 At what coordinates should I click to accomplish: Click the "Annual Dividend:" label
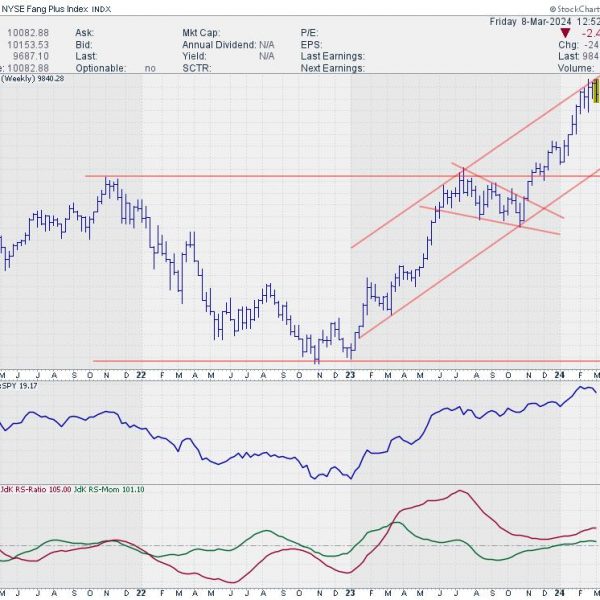coord(219,45)
